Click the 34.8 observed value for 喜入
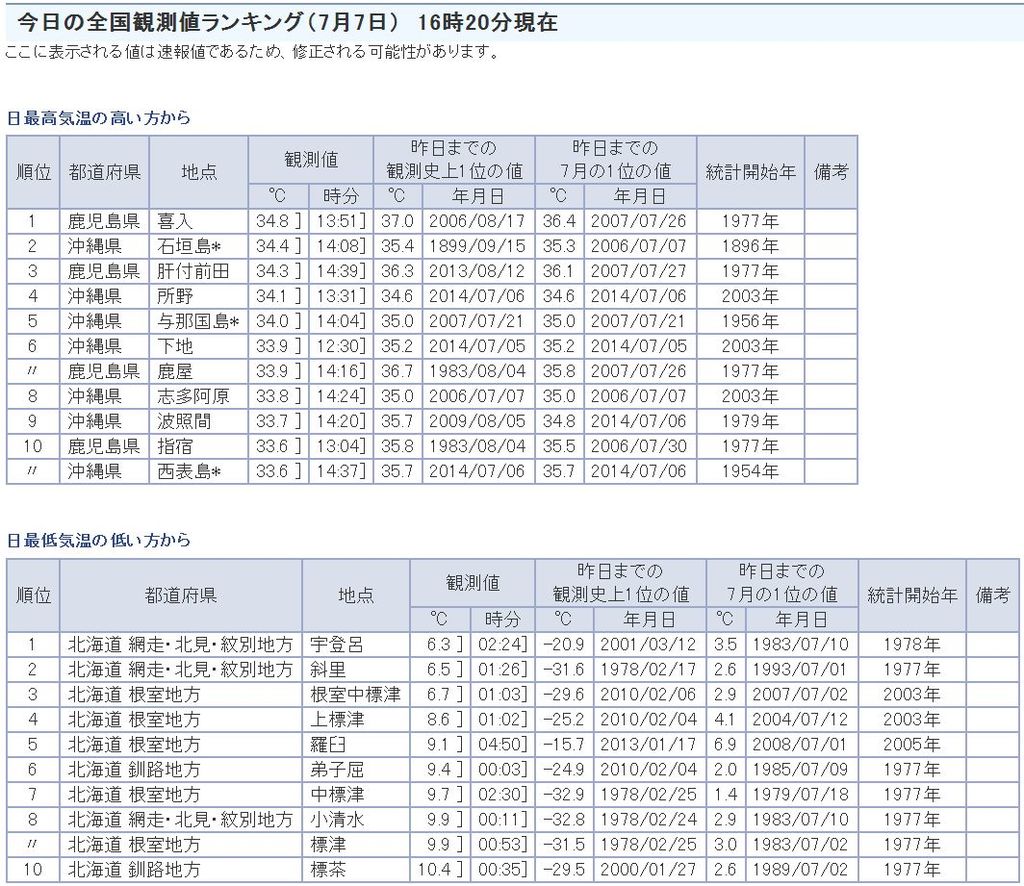 (x=272, y=222)
